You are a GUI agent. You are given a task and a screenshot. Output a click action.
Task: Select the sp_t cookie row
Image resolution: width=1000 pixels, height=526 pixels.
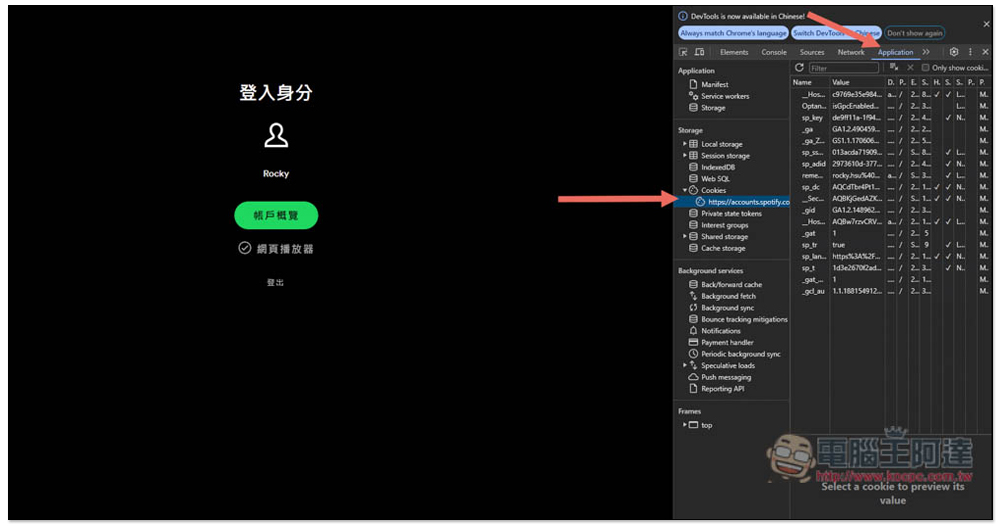click(x=890, y=268)
